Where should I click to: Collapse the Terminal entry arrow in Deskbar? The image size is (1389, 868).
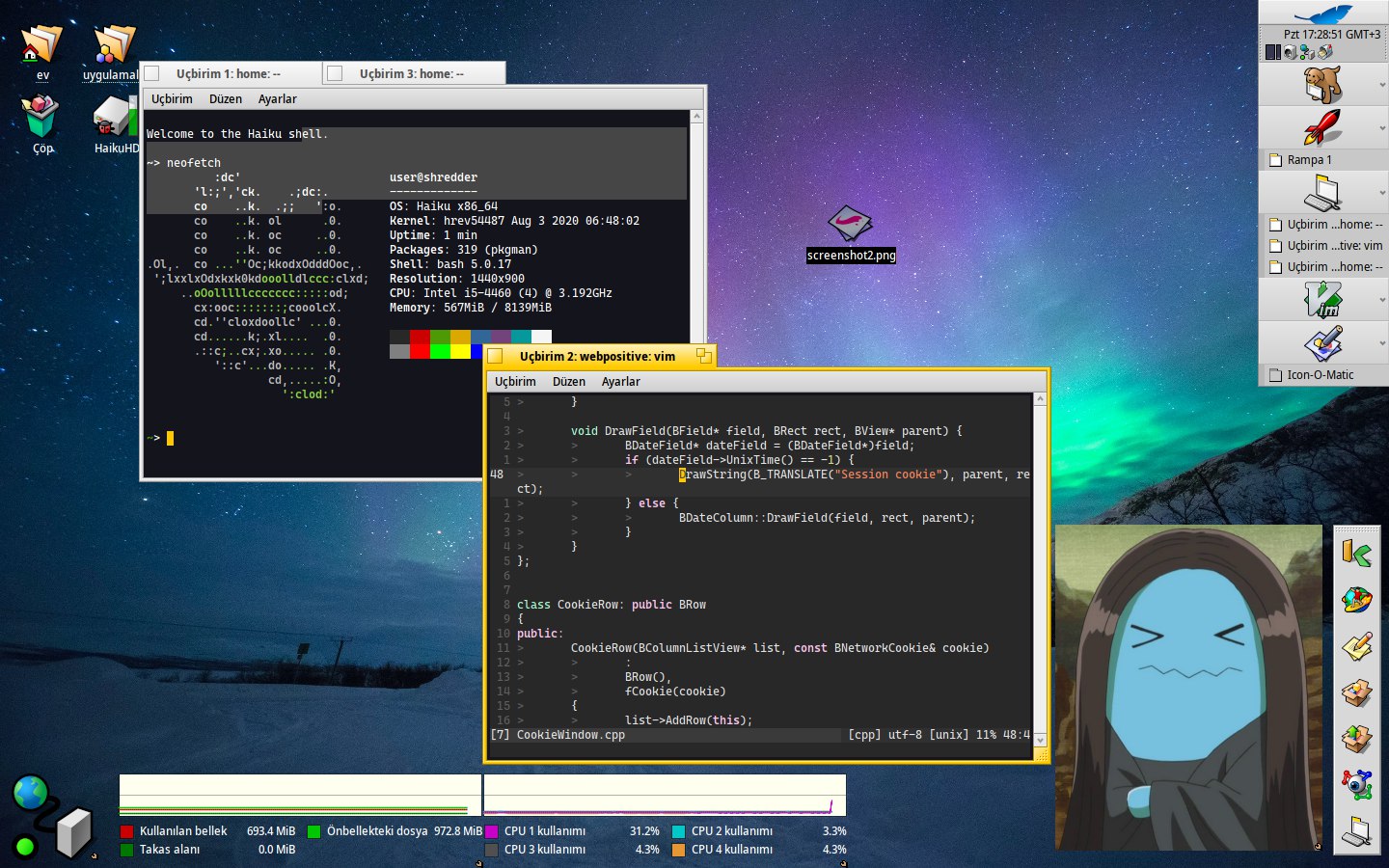(x=1381, y=192)
